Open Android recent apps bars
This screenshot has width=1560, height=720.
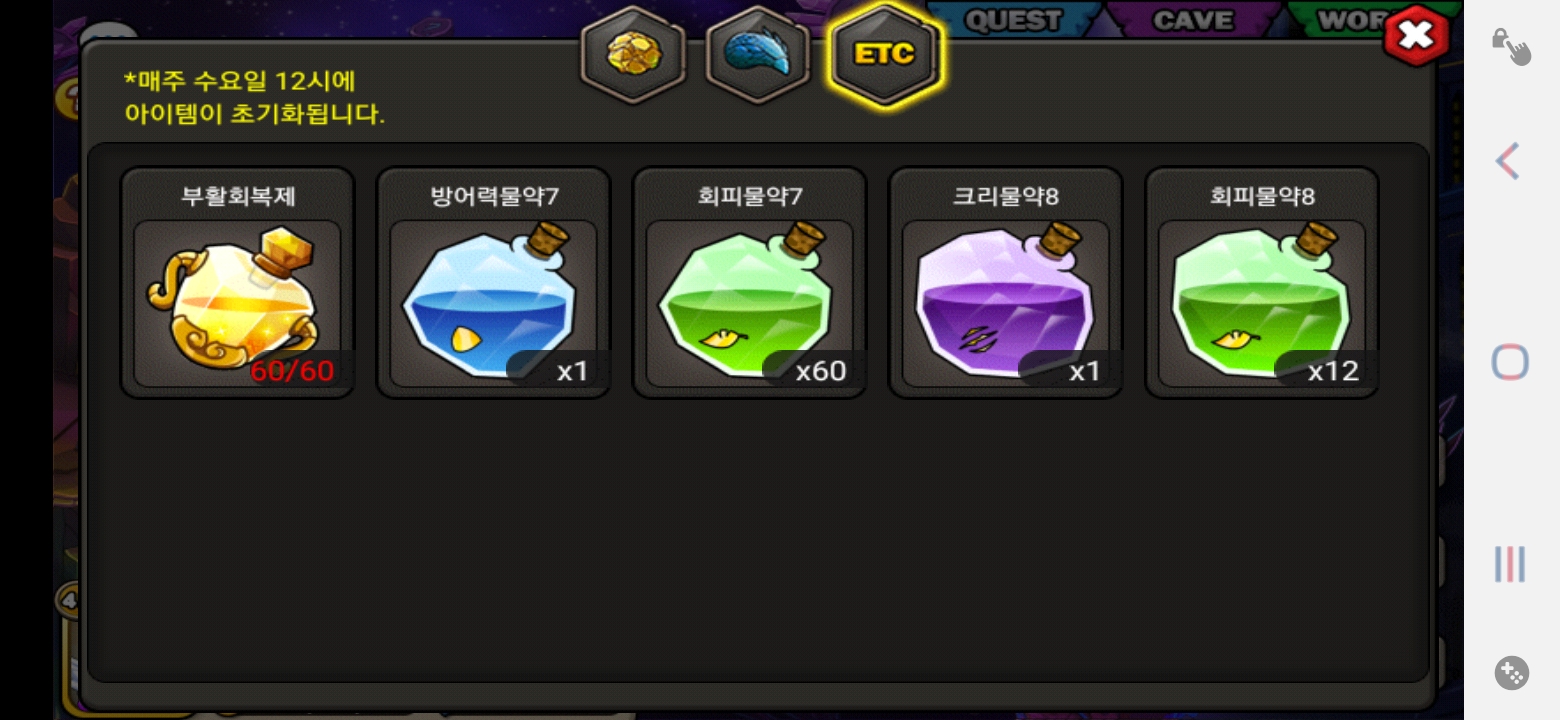(x=1510, y=564)
